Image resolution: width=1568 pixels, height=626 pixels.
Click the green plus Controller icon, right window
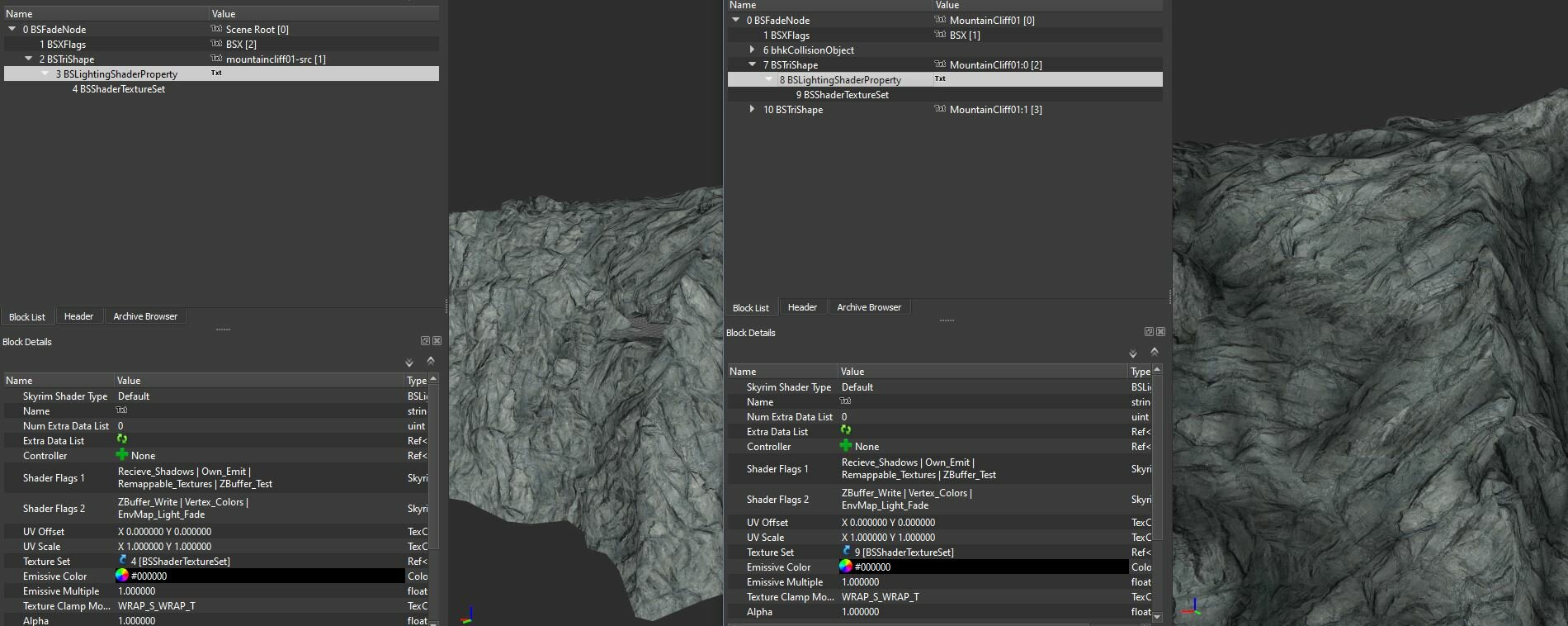pos(846,446)
